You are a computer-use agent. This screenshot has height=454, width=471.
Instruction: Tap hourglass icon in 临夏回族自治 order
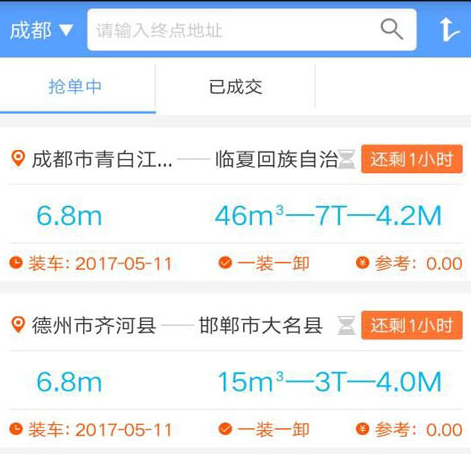coord(346,159)
